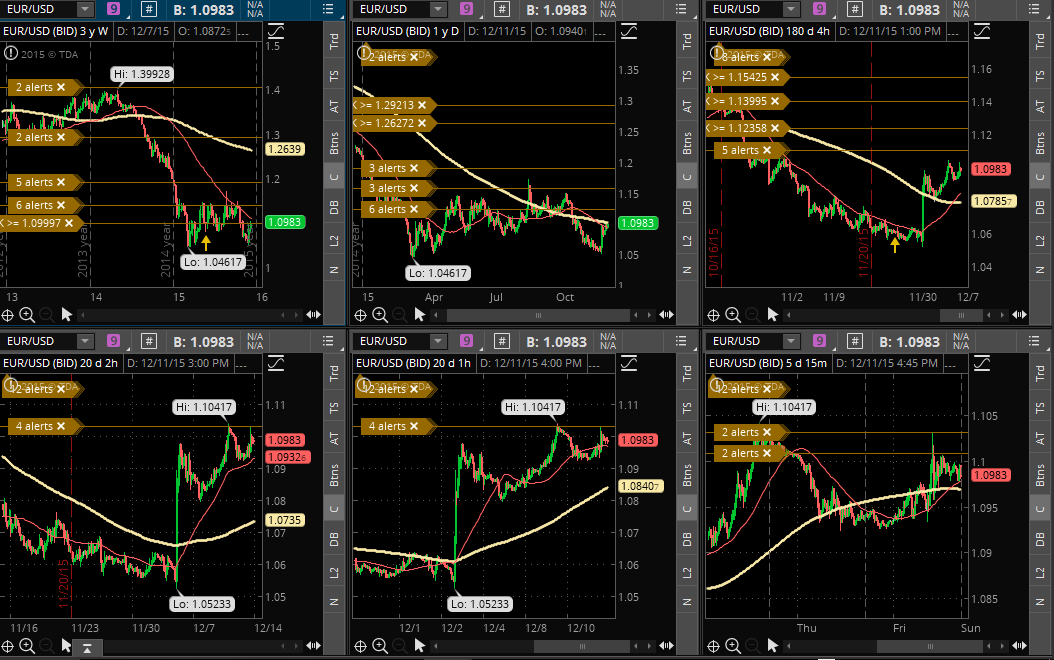This screenshot has height=660, width=1054.
Task: Click the 1.2639 price bubble in the 3 y W chart
Action: 285,149
